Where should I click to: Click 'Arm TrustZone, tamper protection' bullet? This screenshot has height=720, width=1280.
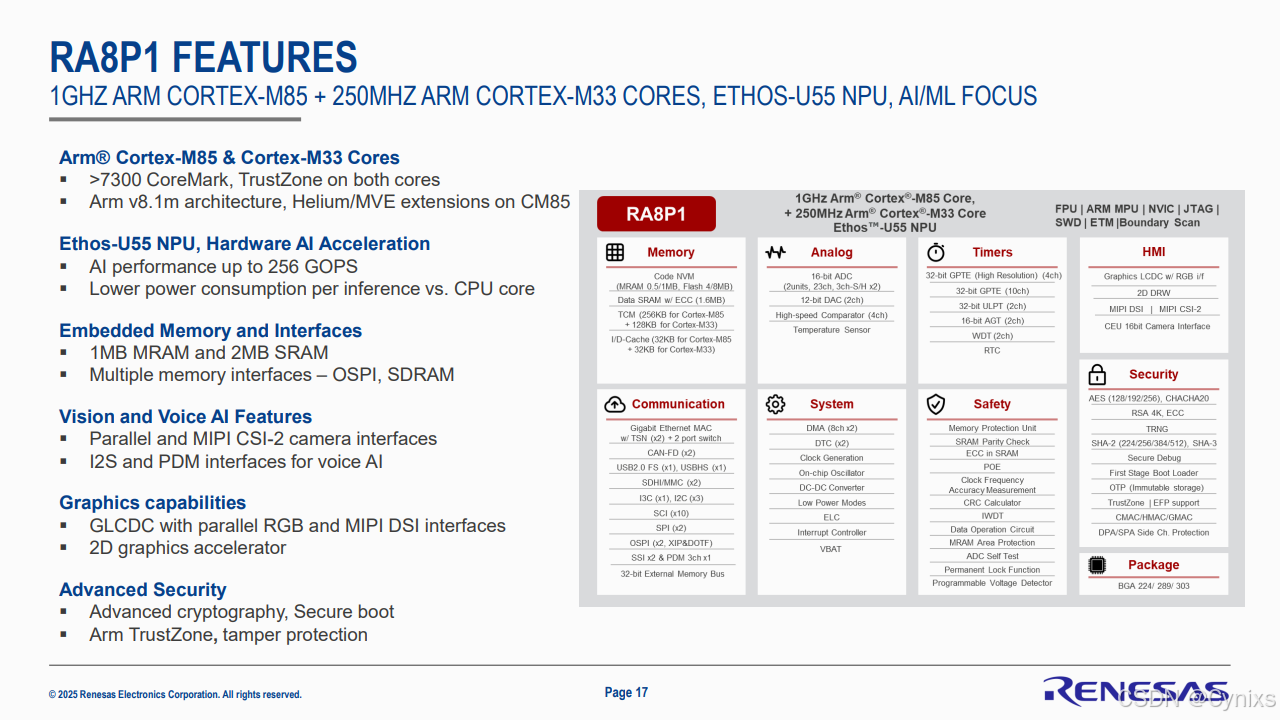tap(228, 635)
